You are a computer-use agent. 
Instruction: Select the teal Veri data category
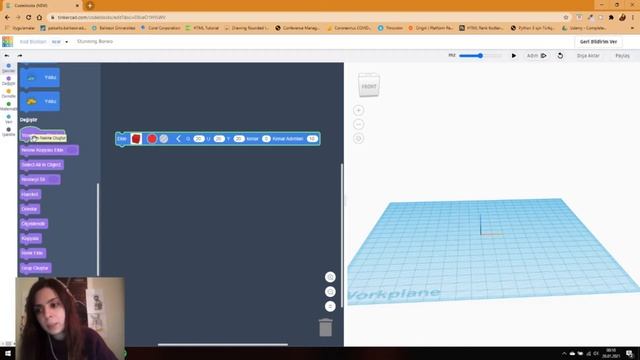(x=8, y=119)
